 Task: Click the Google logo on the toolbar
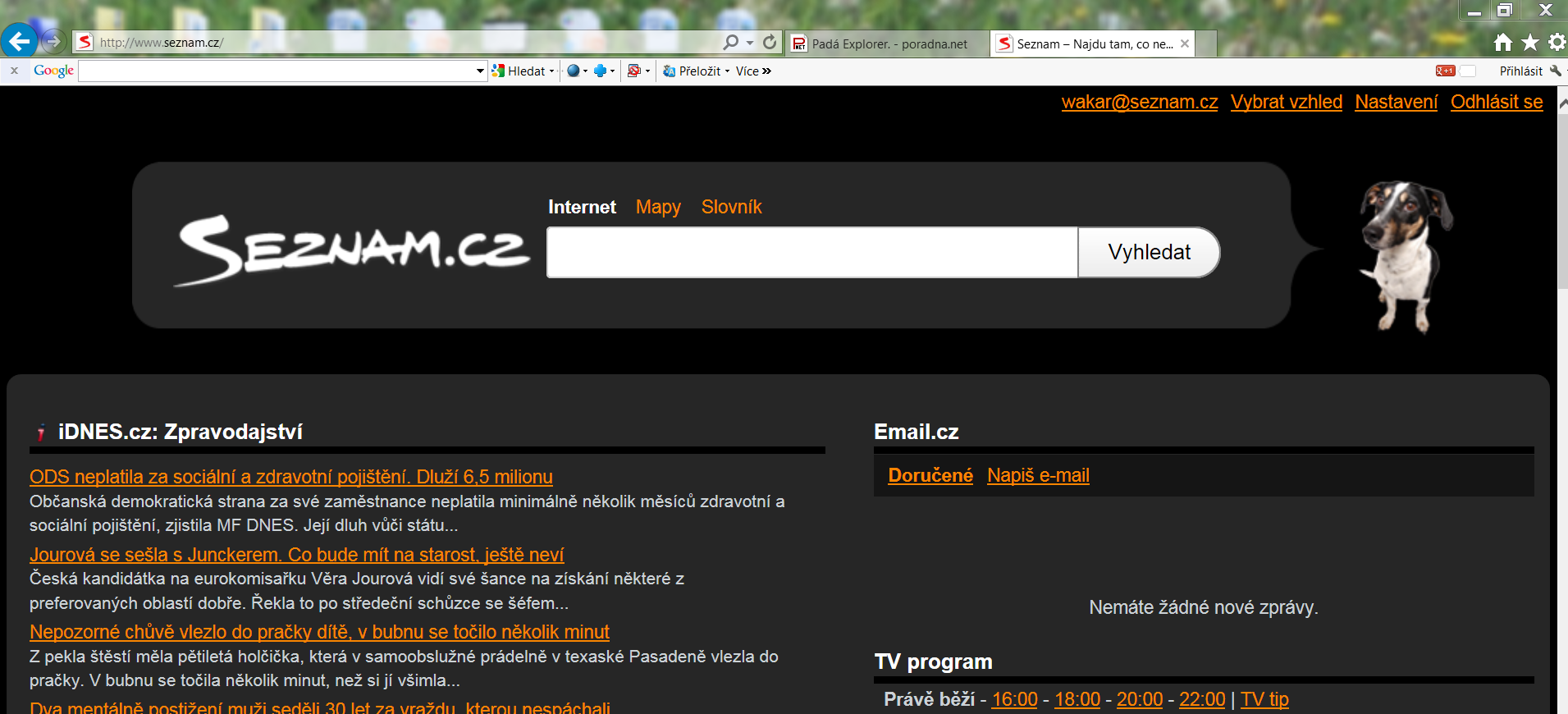coord(54,71)
